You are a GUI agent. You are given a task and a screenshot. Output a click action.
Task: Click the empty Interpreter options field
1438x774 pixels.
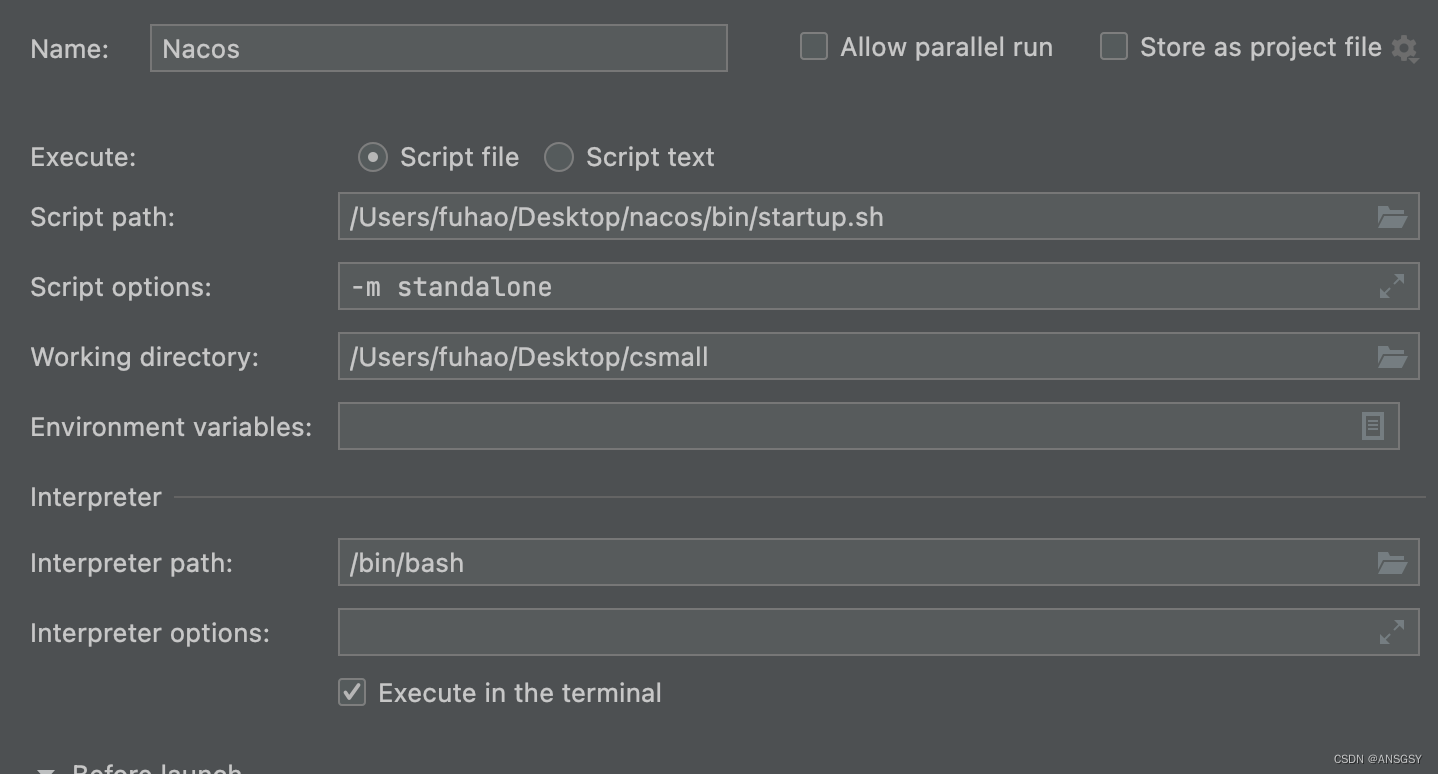pos(878,632)
